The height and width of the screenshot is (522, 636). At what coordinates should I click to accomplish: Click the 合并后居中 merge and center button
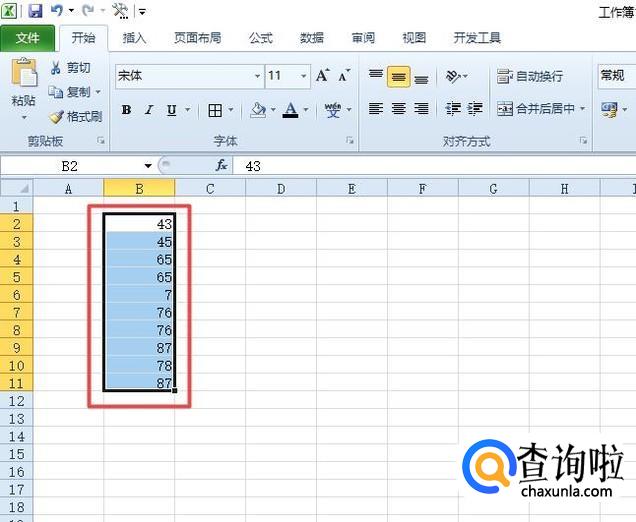pyautogui.click(x=536, y=109)
